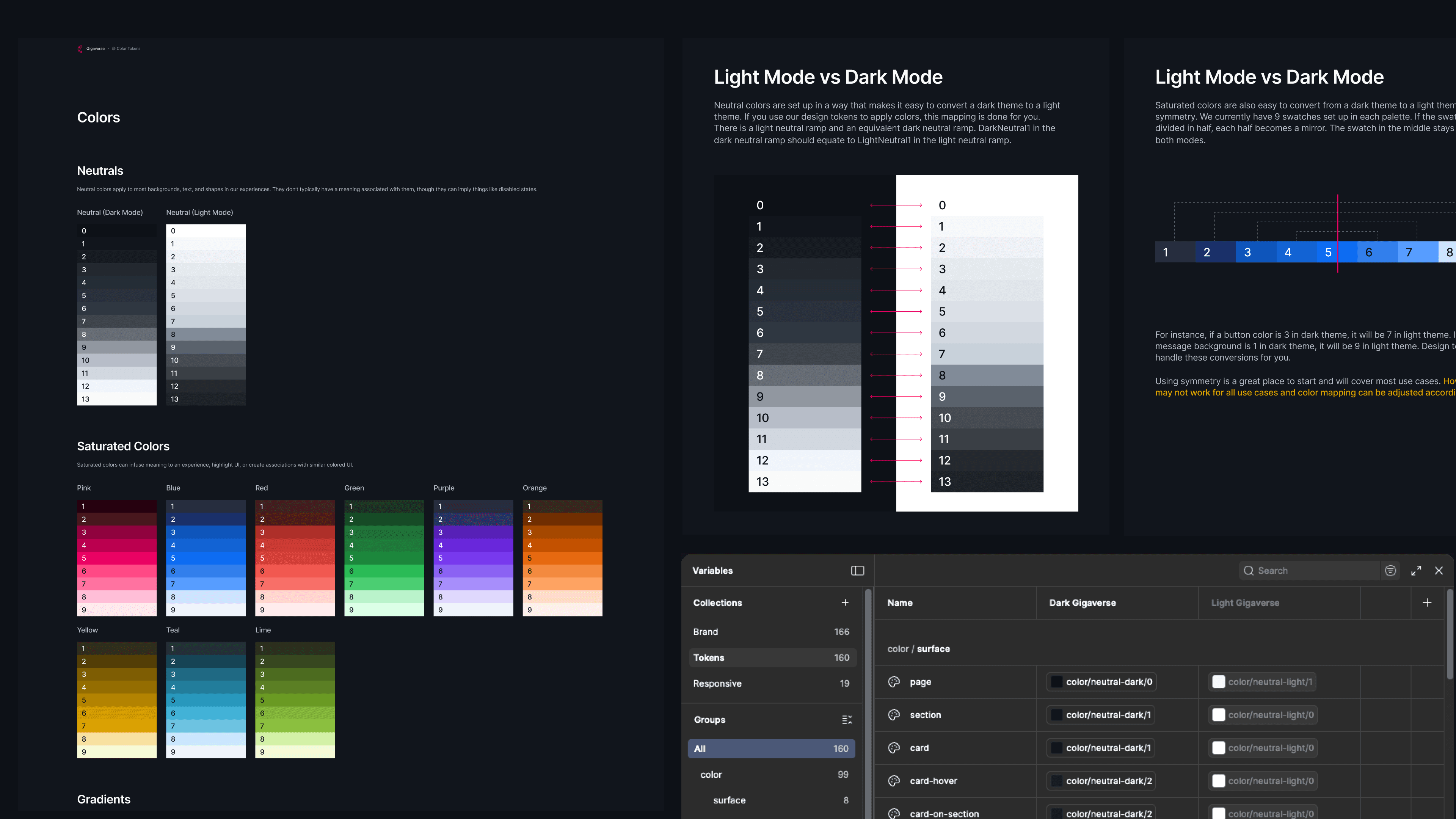Click the color palette icon beside page
This screenshot has width=1456, height=819.
[894, 682]
